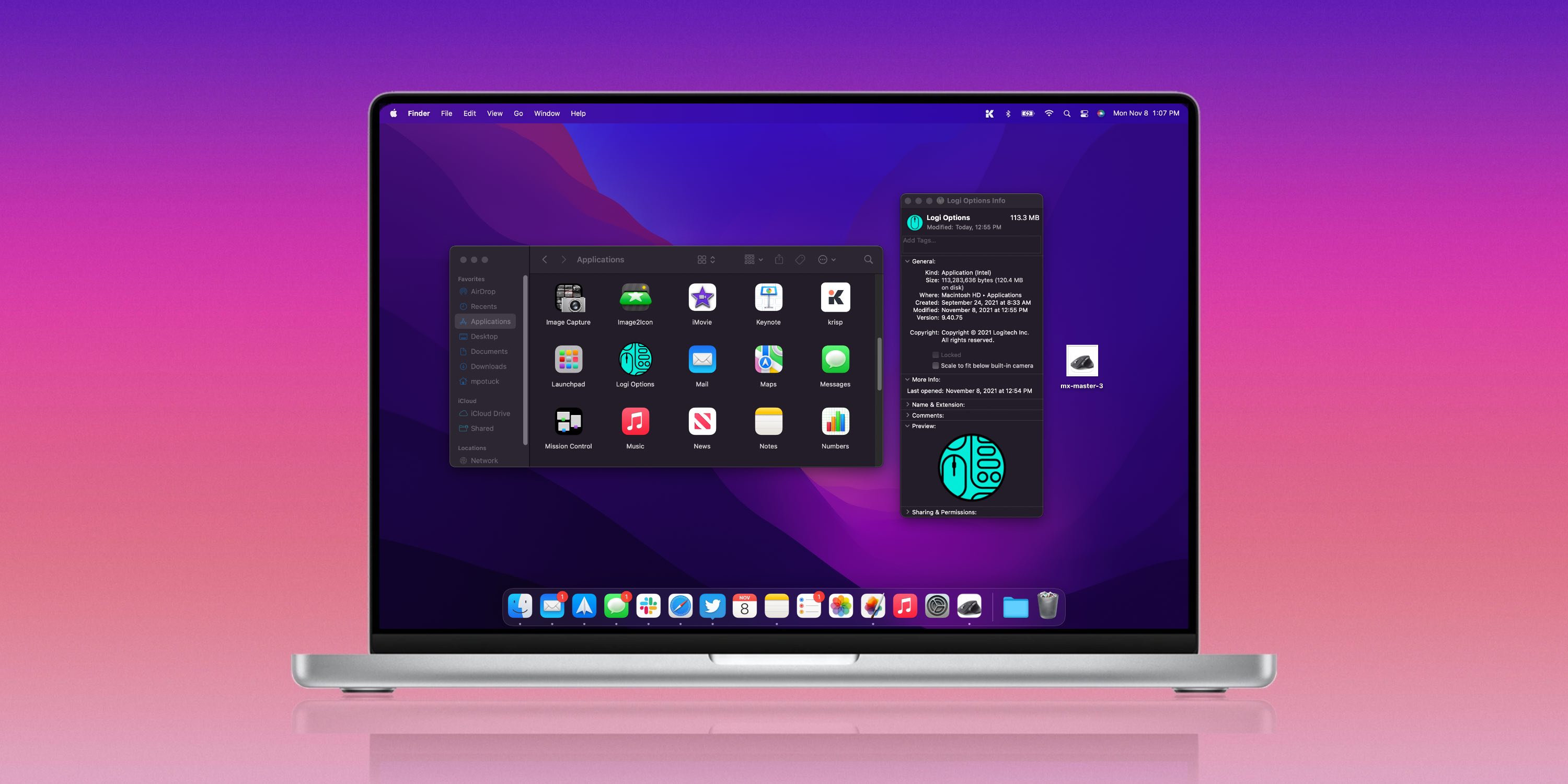Click the Go menu in menu bar
1568x784 pixels.
(518, 113)
